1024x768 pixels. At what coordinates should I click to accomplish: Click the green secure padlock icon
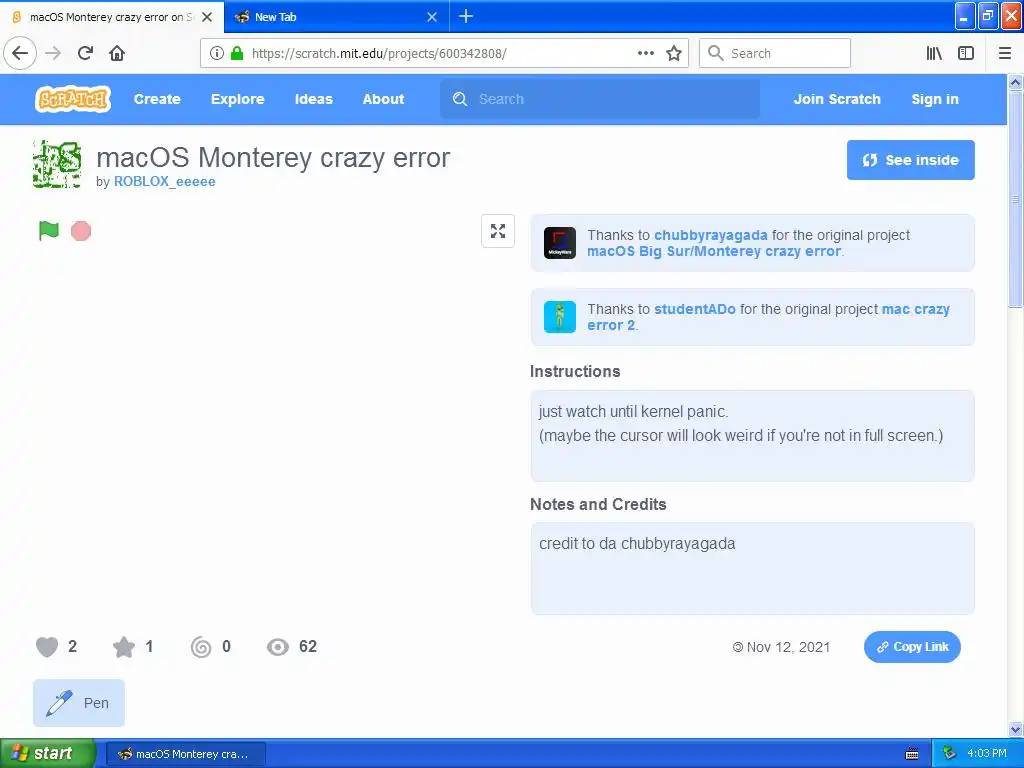pyautogui.click(x=237, y=53)
